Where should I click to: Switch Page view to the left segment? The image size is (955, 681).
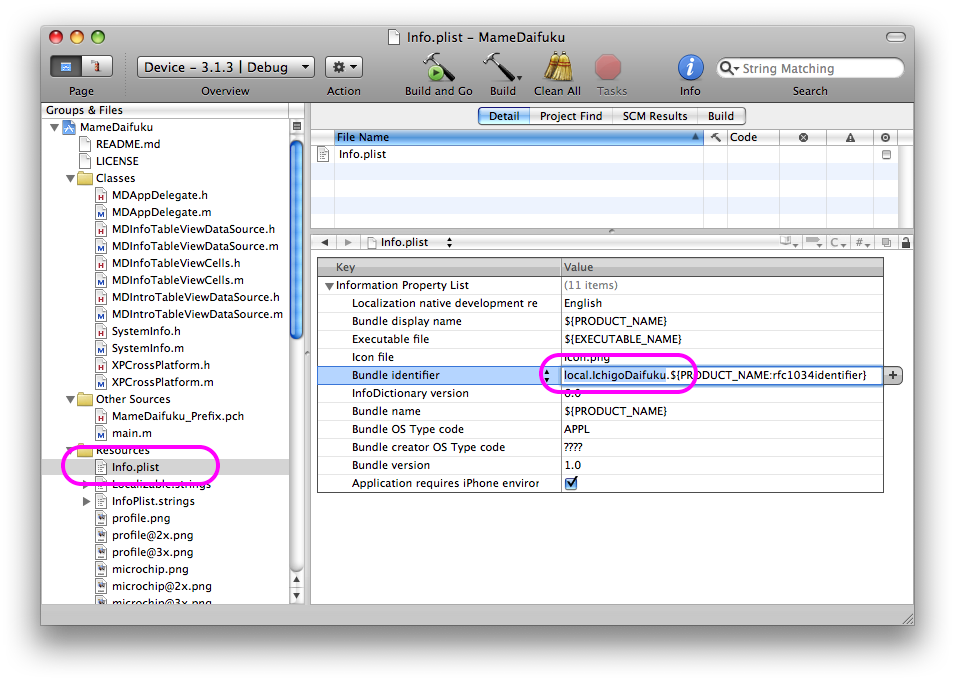67,67
